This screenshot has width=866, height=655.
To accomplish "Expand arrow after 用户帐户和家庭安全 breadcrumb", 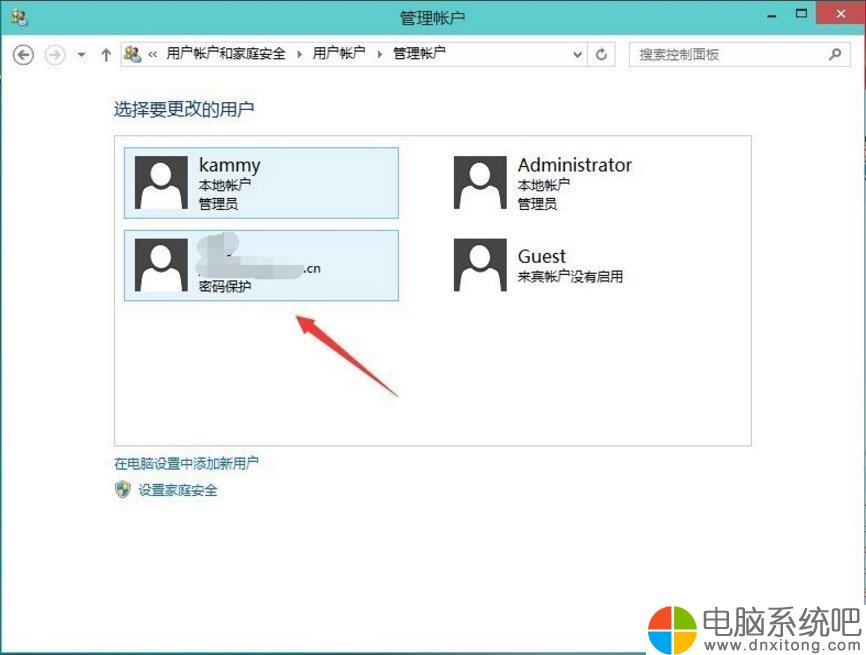I will 299,54.
